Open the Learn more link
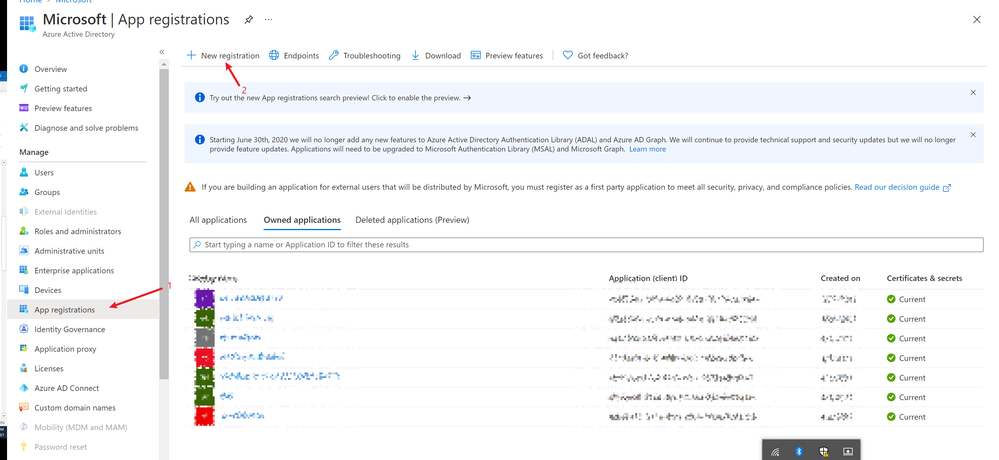The image size is (999, 460). point(647,149)
